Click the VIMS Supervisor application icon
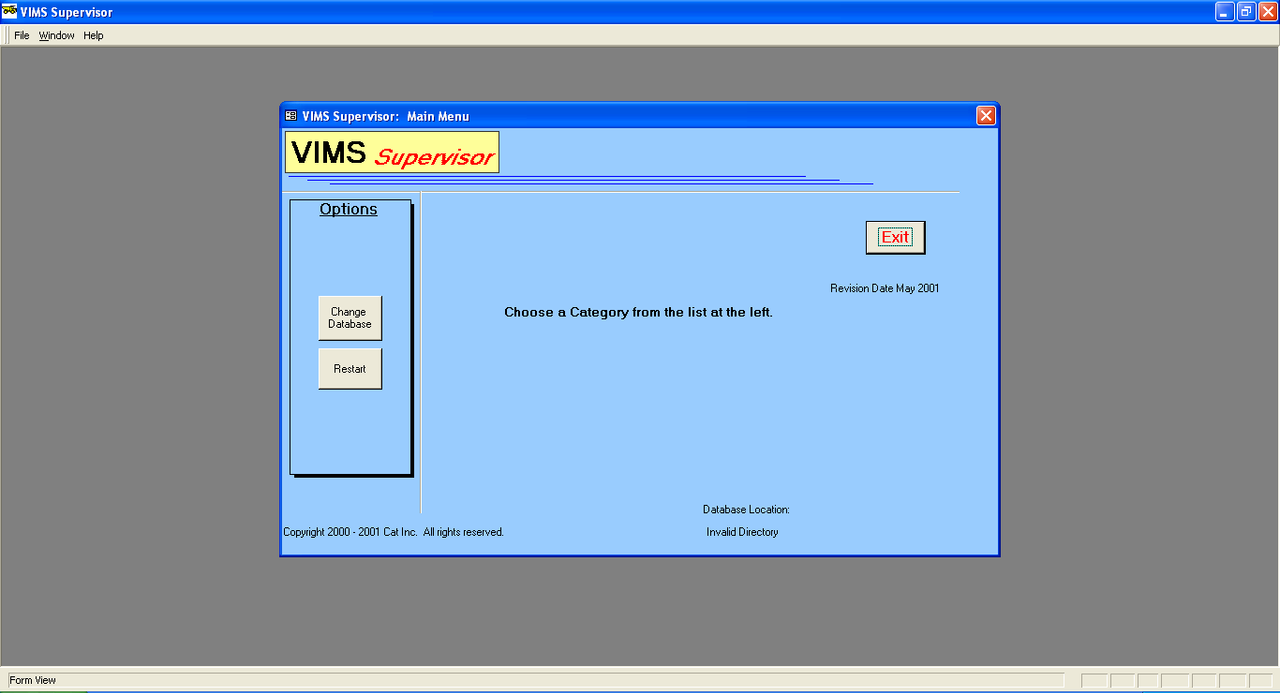The width and height of the screenshot is (1280, 693). (x=9, y=12)
